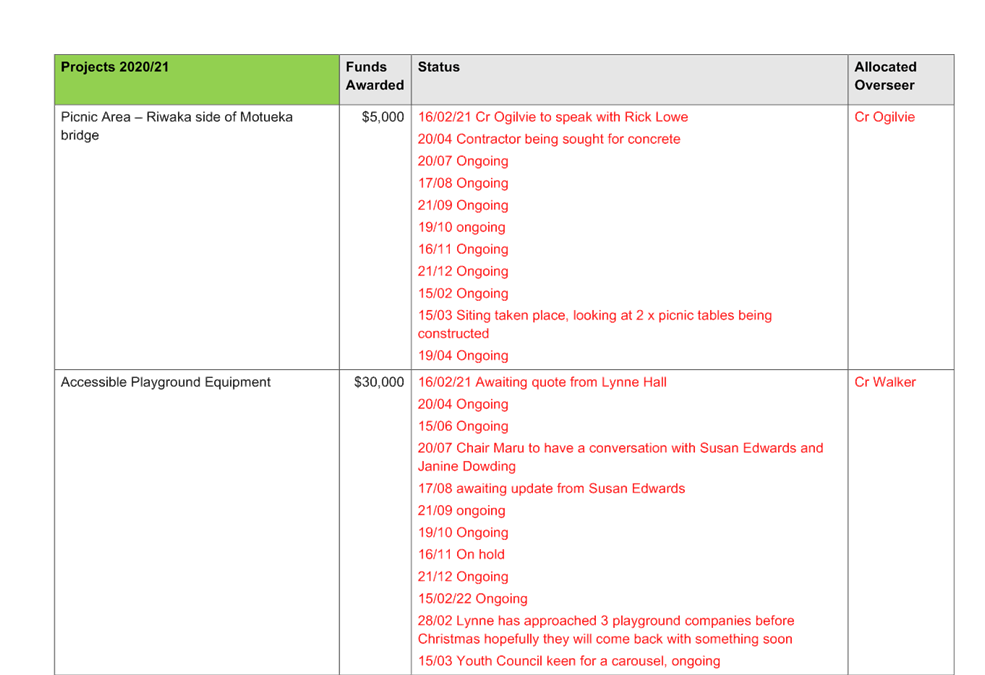Select '28/02 Lynne has approached 3 playground companies'
The image size is (985, 675).
click(606, 630)
